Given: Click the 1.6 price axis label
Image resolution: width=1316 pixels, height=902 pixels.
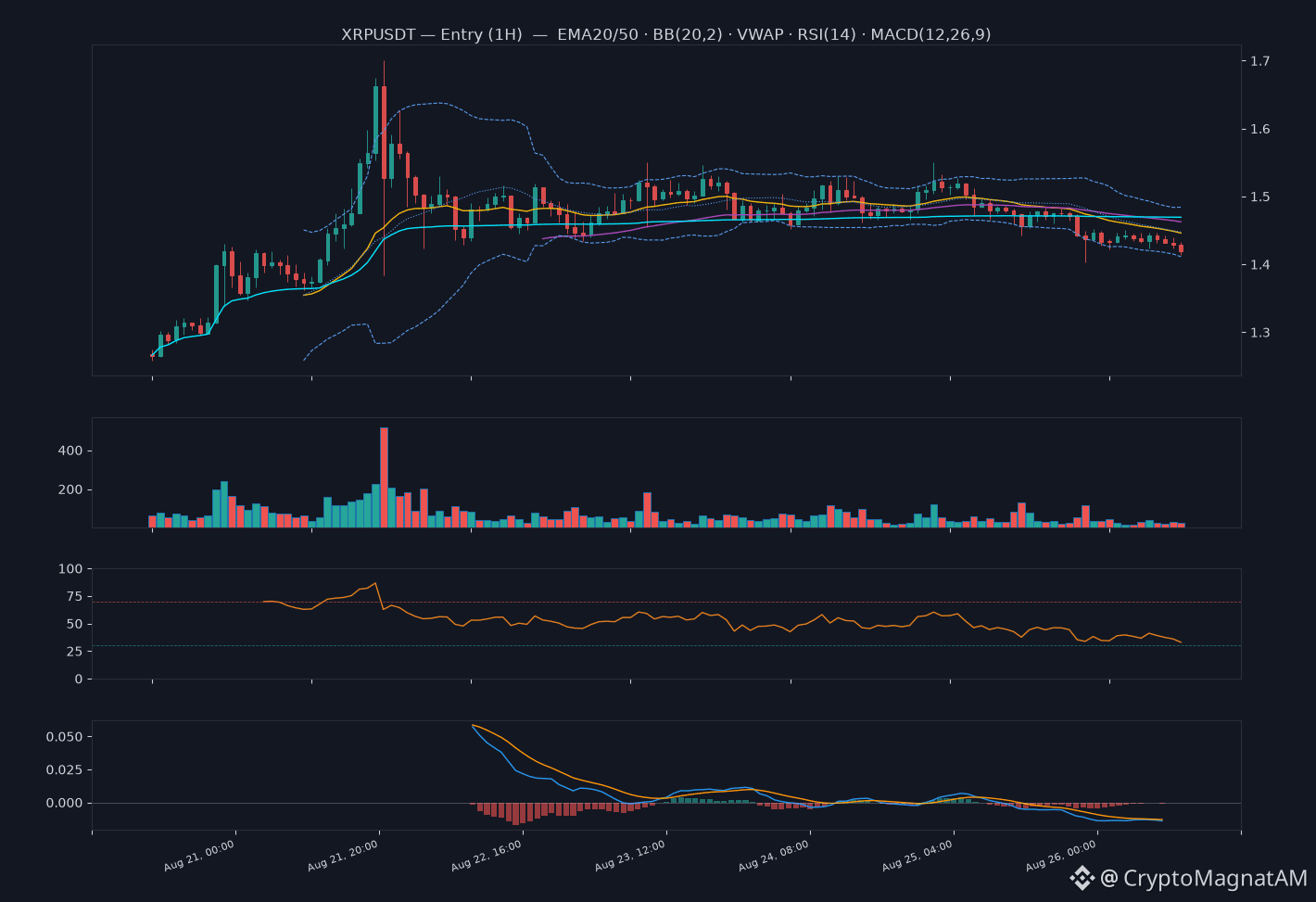Looking at the screenshot, I should point(1259,129).
